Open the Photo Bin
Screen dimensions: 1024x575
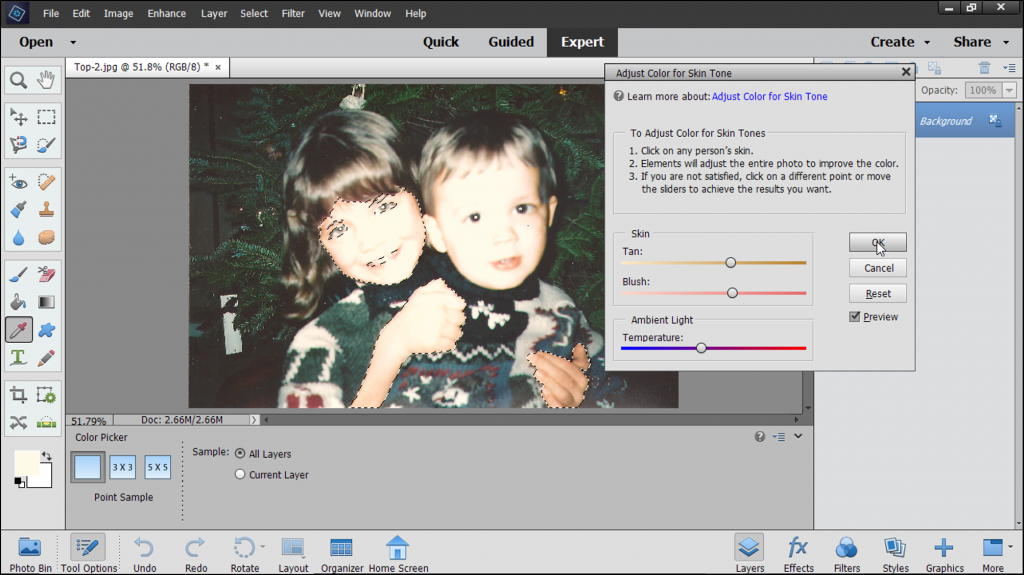[30, 553]
